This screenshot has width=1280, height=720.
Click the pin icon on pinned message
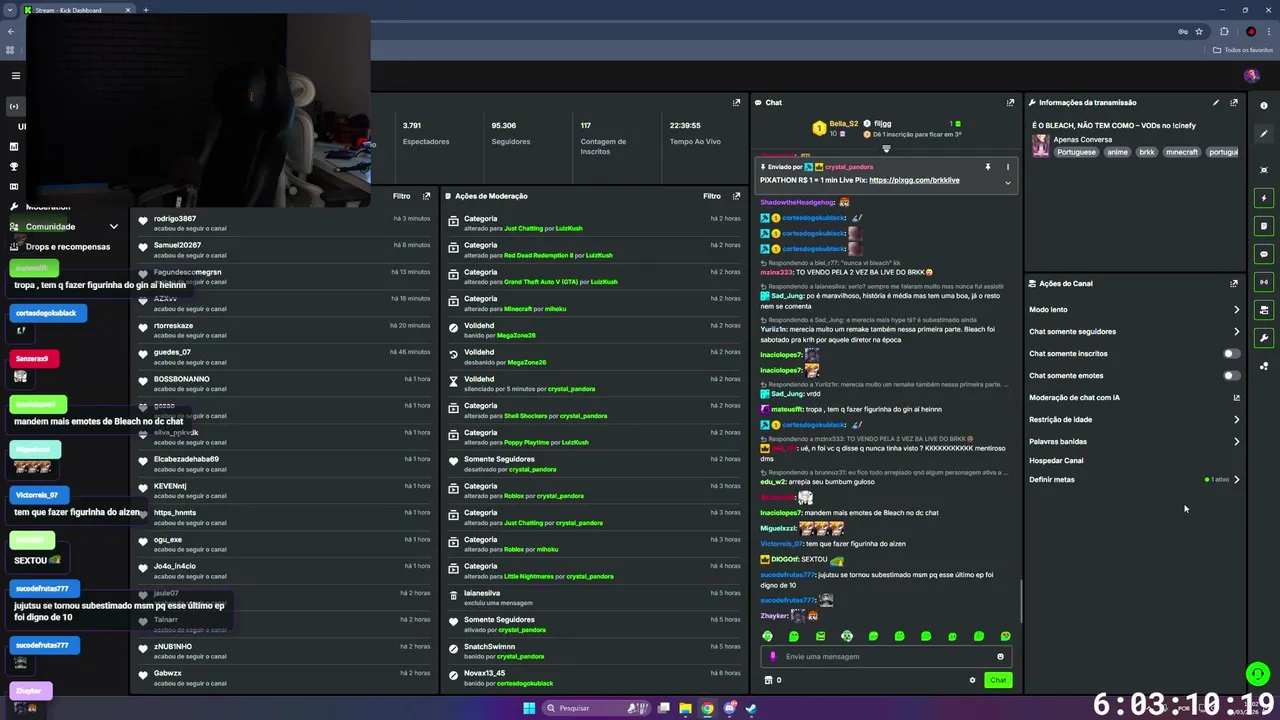pyautogui.click(x=987, y=167)
